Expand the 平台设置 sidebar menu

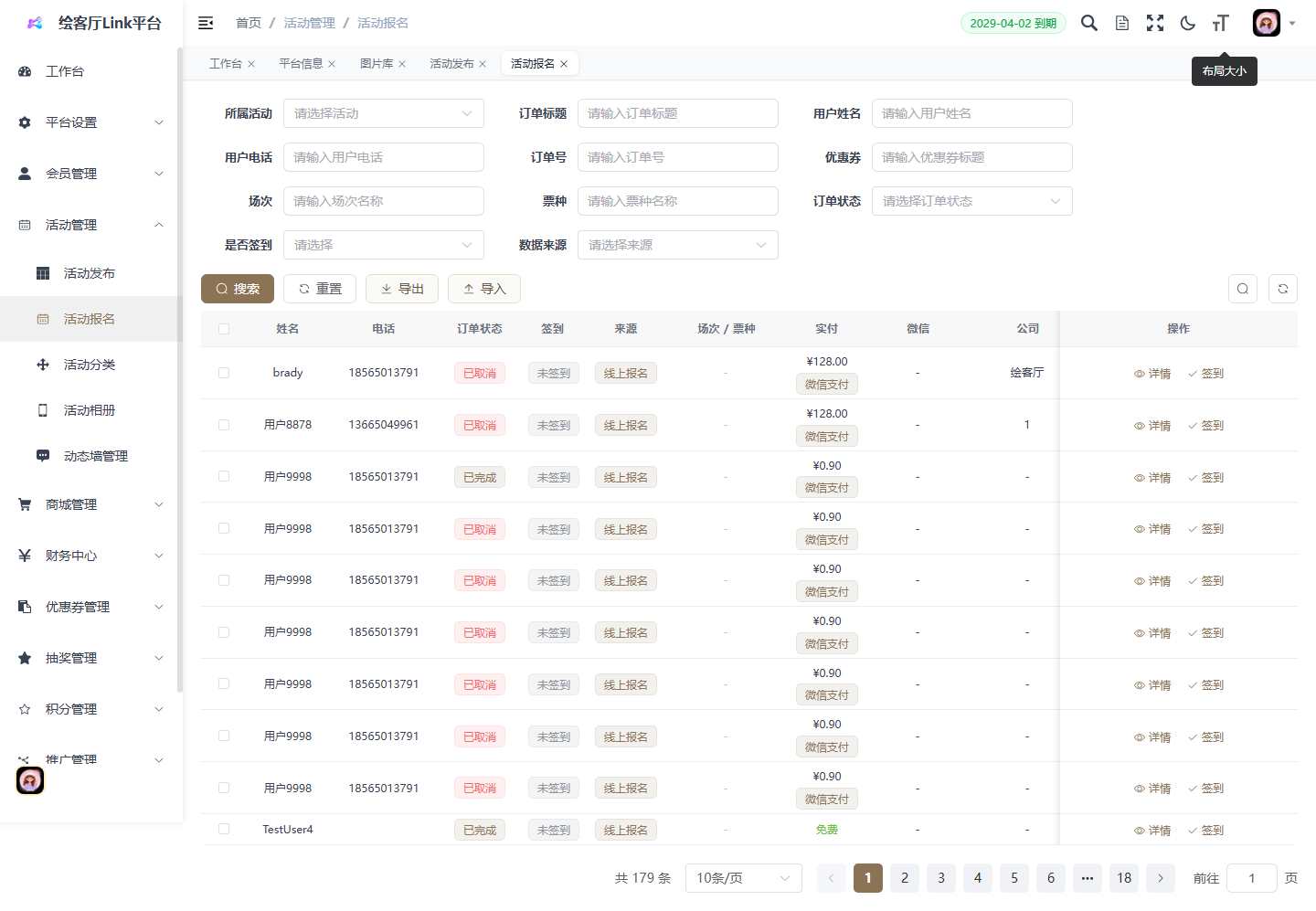tap(91, 122)
